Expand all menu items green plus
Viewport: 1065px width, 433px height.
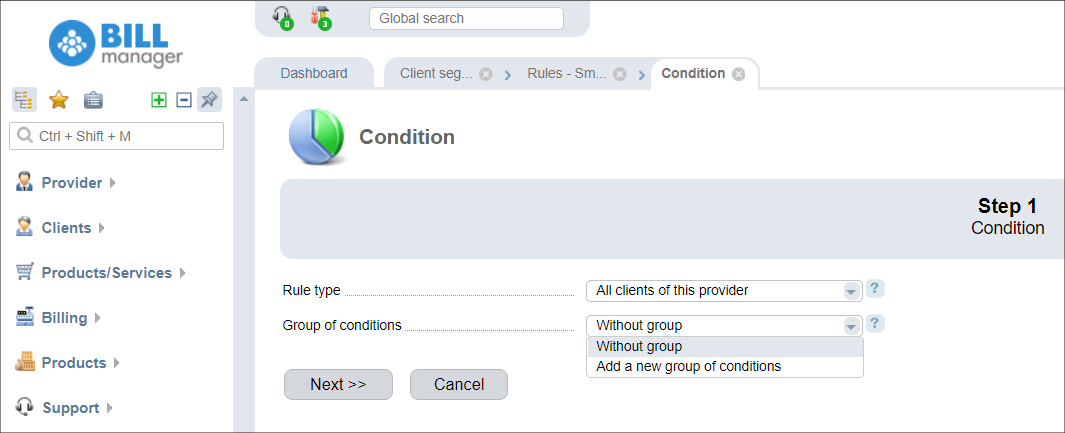[x=158, y=100]
